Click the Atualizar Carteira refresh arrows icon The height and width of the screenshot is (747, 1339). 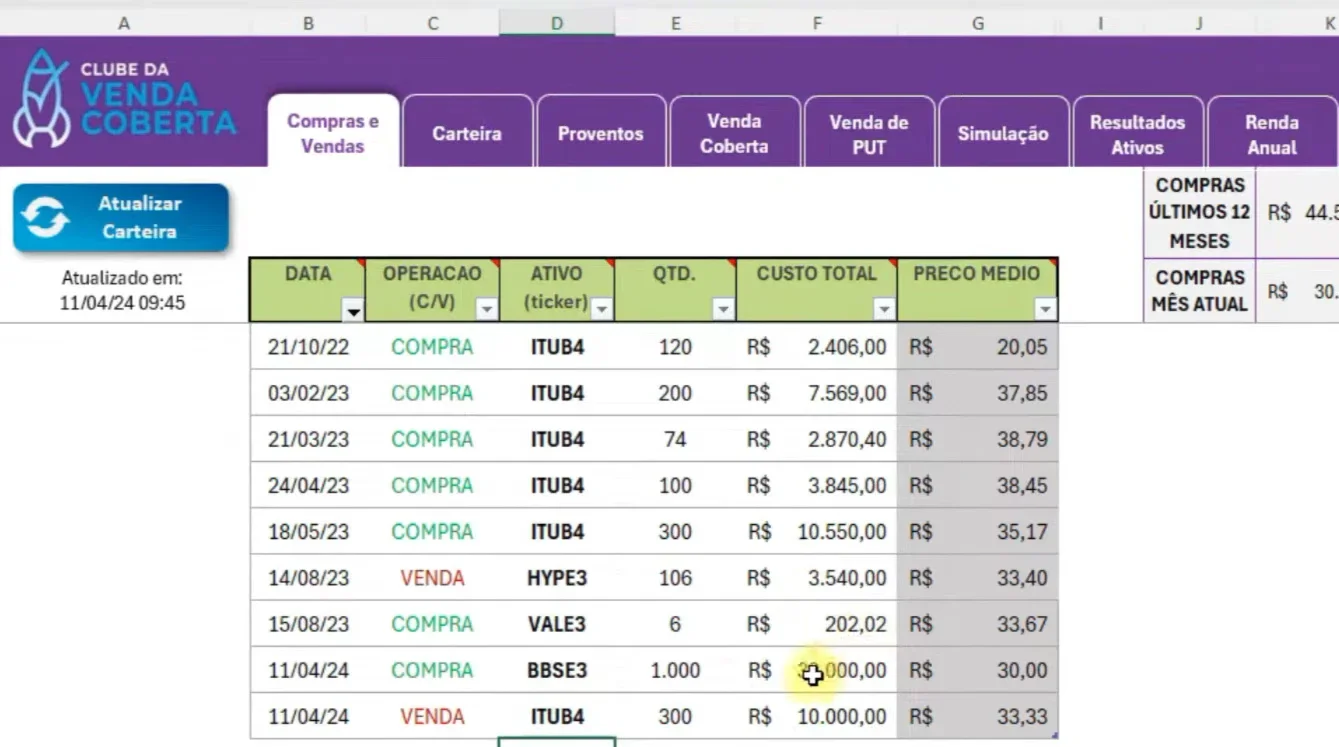point(46,218)
